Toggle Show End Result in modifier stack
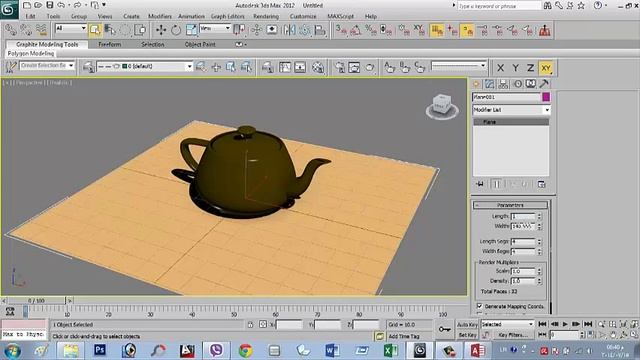 pos(497,184)
